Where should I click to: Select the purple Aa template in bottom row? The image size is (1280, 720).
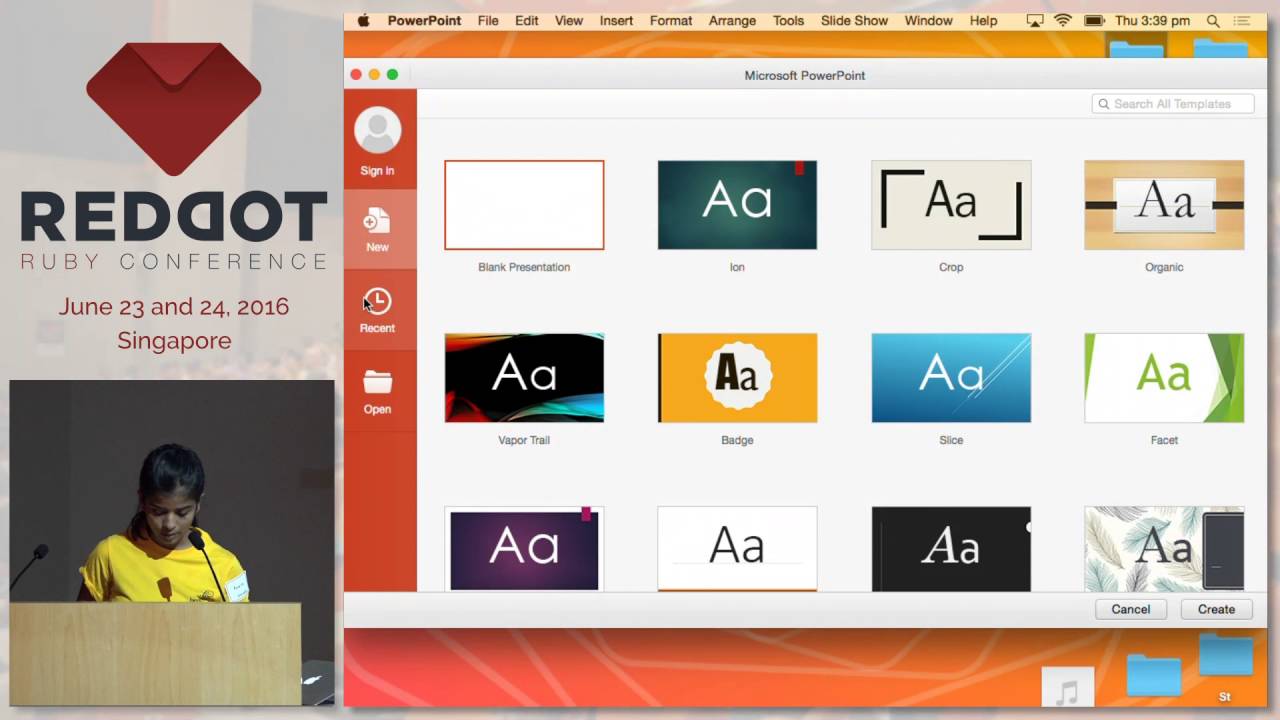point(524,549)
